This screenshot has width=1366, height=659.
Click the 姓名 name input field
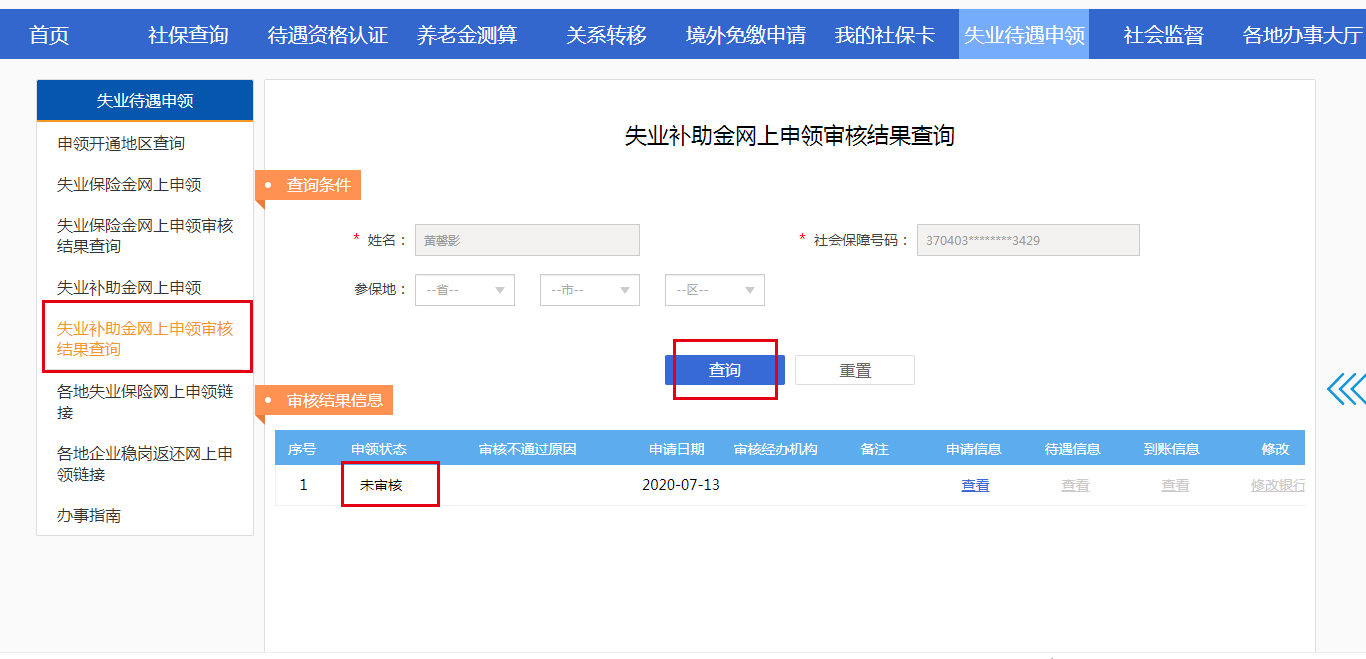(x=527, y=240)
